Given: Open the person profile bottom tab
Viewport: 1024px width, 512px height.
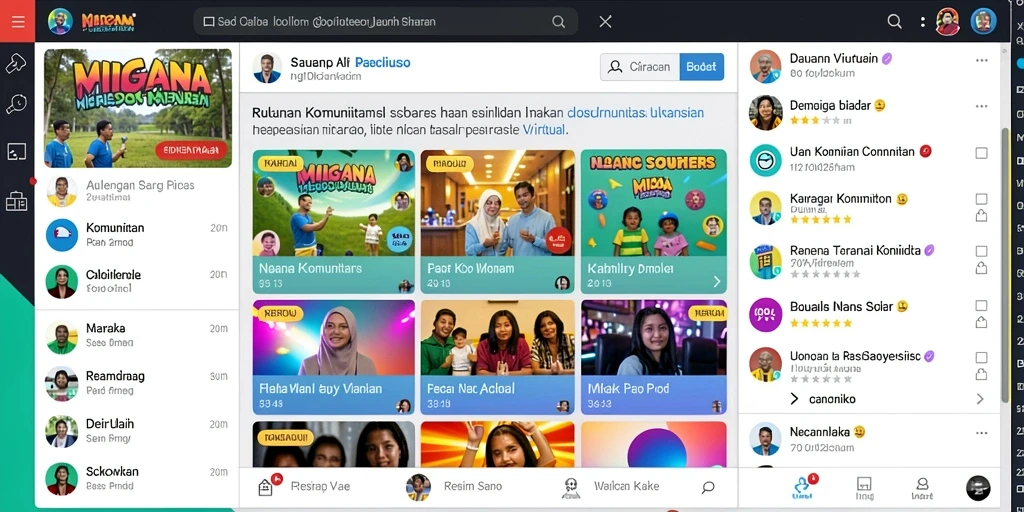Looking at the screenshot, I should click(x=922, y=488).
